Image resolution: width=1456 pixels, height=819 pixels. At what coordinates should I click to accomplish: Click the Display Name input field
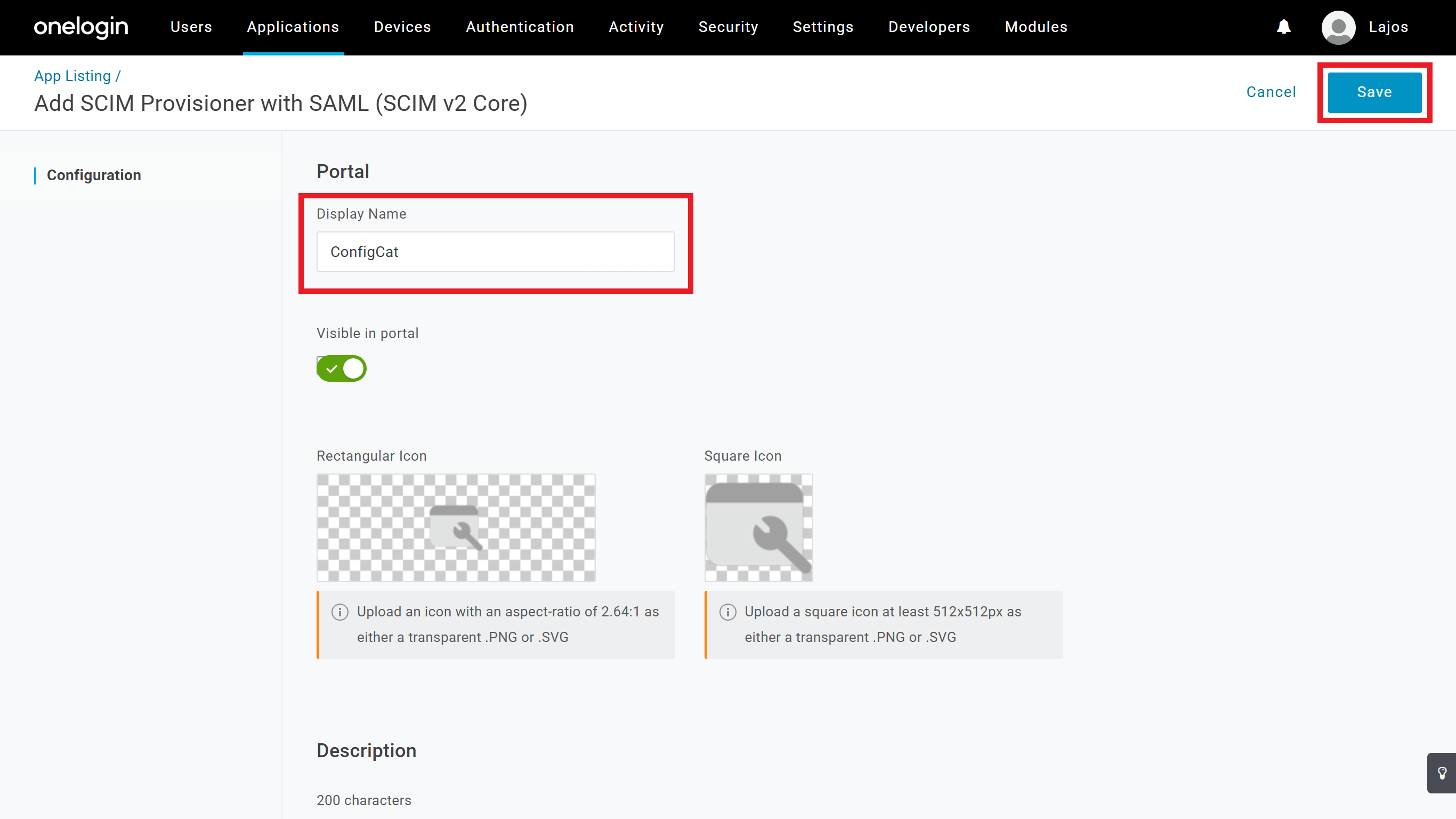495,252
